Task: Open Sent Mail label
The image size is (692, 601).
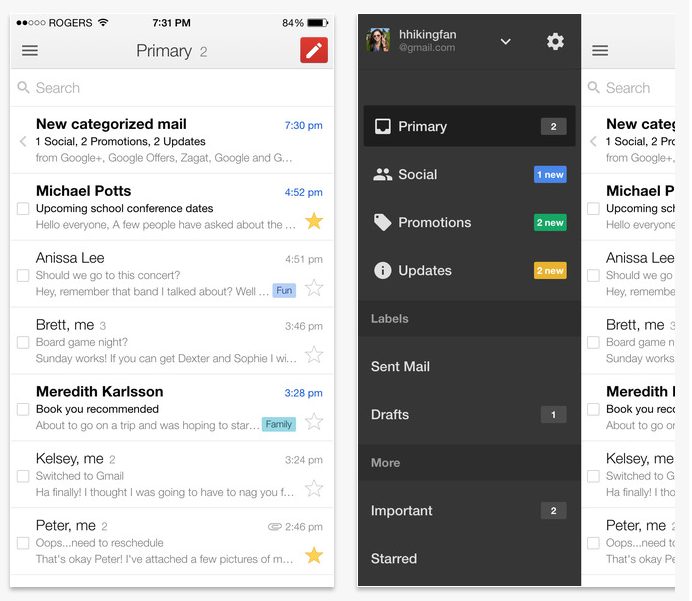Action: click(x=469, y=366)
